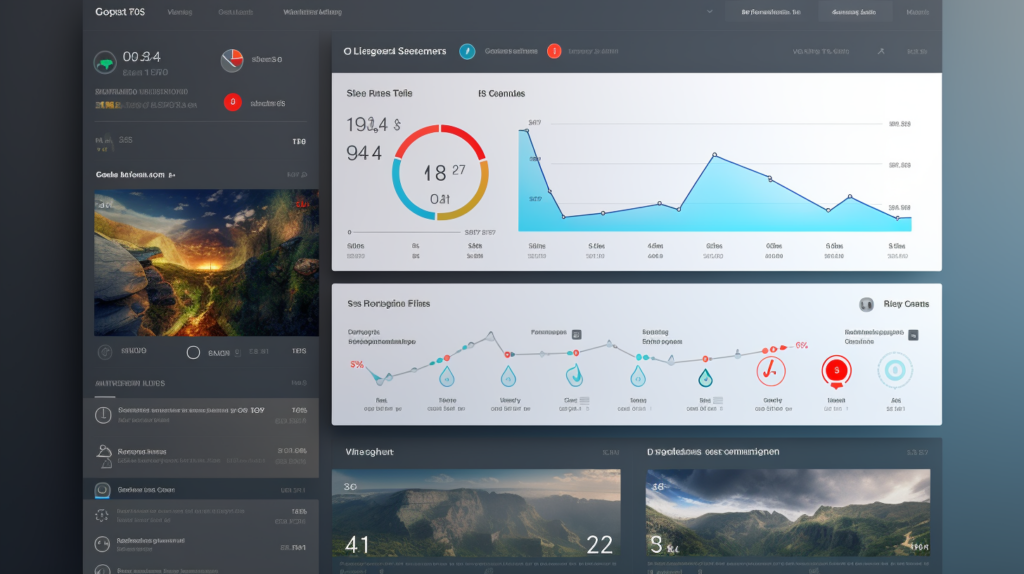
Task: Select the water droplet icon above Iosos
Action: [x=638, y=376]
